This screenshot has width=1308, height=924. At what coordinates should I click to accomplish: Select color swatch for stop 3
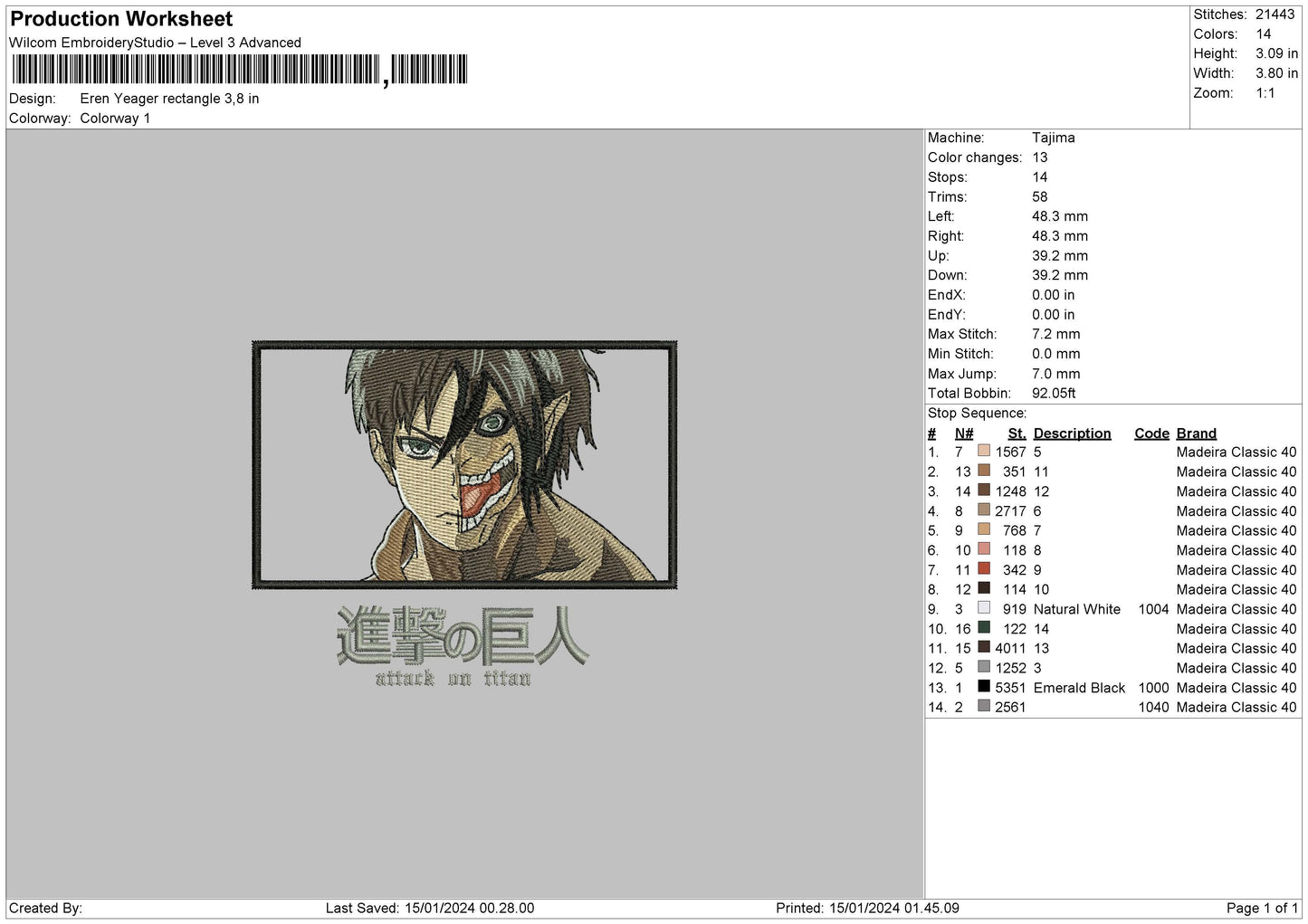(984, 491)
